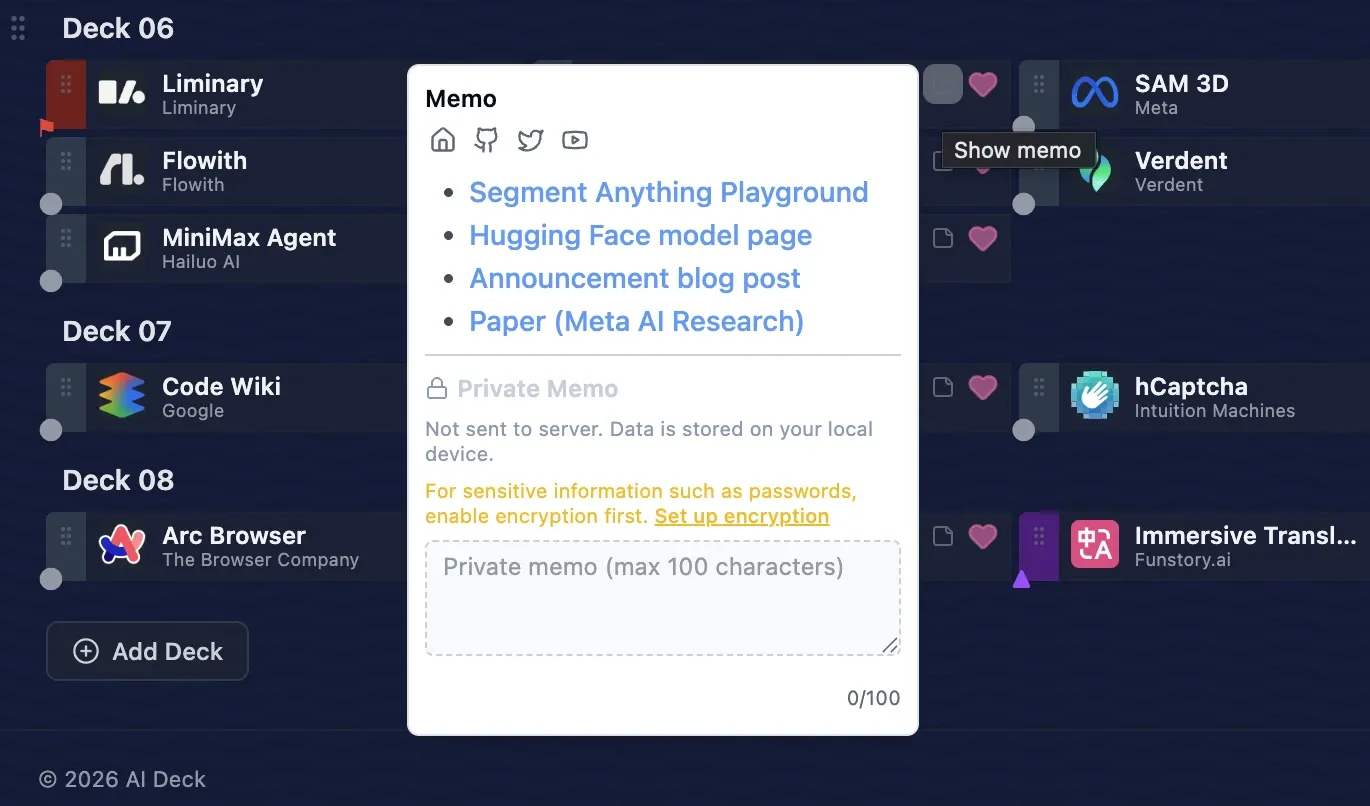Click the YouTube icon in the Memo popup

click(574, 140)
